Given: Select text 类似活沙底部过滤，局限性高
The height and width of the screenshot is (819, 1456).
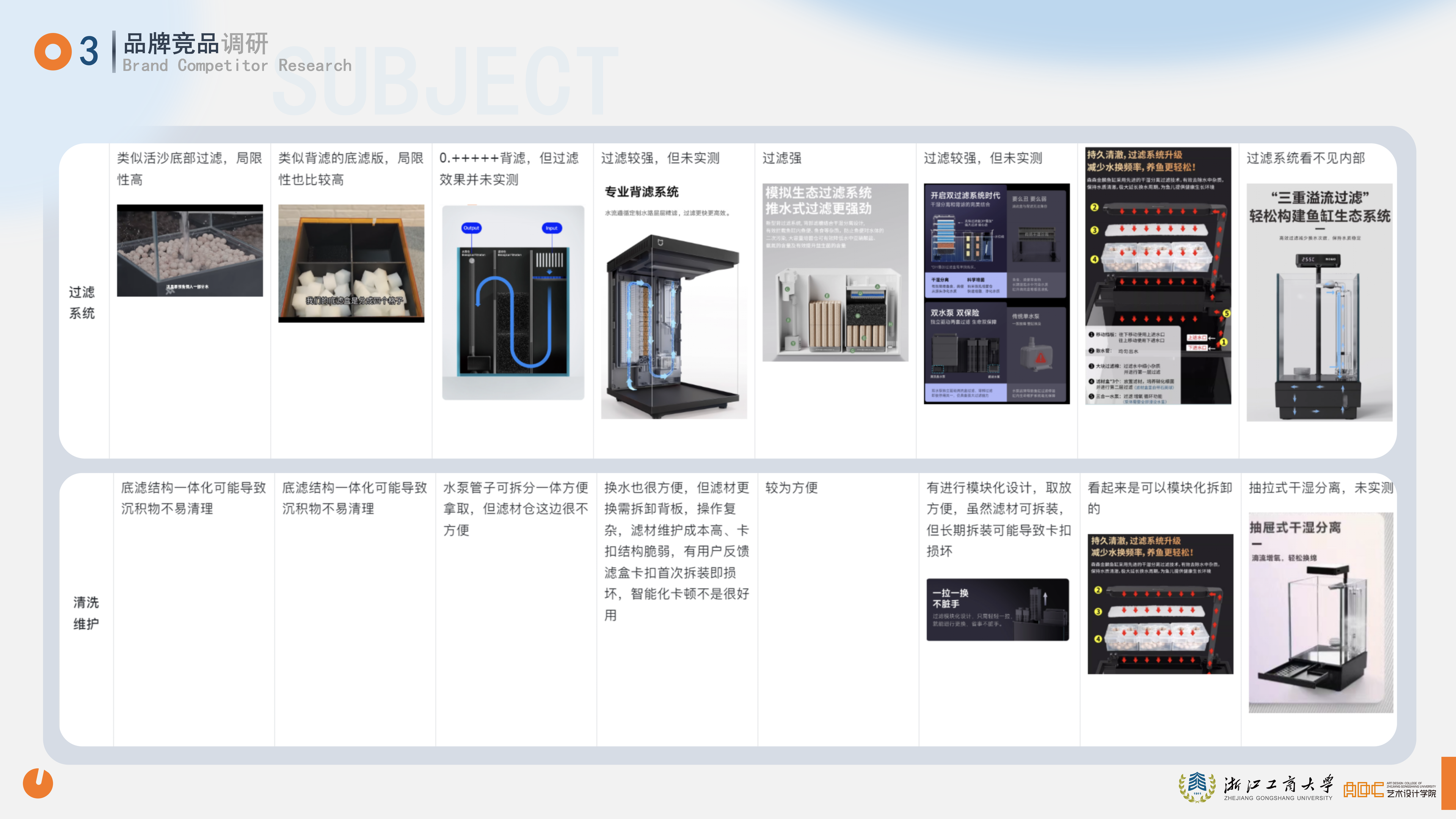Looking at the screenshot, I should tap(190, 168).
